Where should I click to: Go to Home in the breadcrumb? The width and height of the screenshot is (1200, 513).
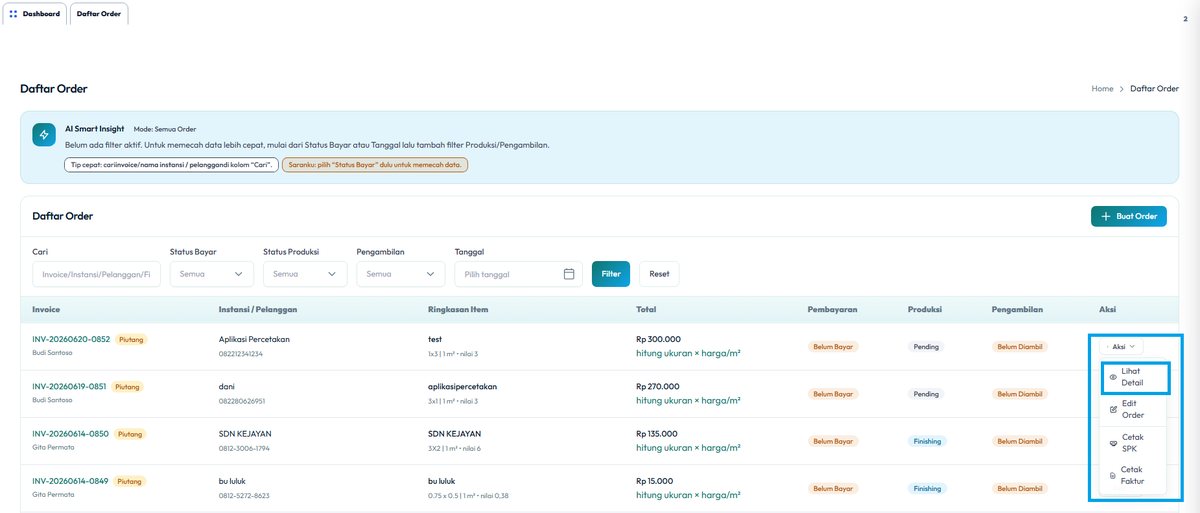(1102, 89)
